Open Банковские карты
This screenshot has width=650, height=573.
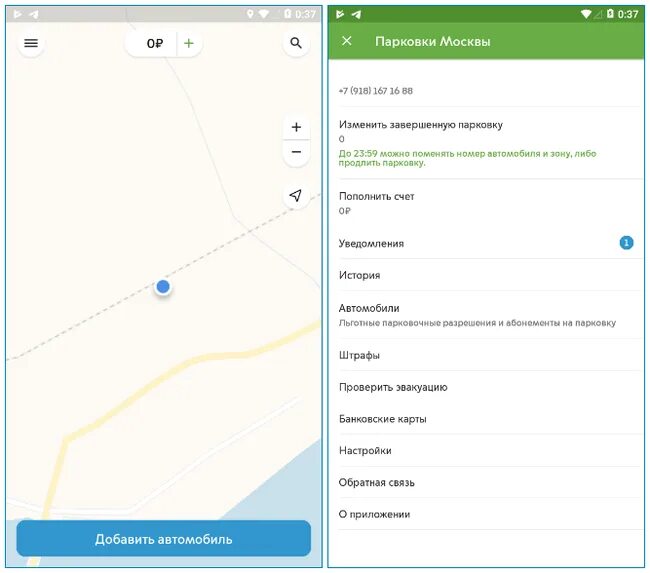point(490,419)
